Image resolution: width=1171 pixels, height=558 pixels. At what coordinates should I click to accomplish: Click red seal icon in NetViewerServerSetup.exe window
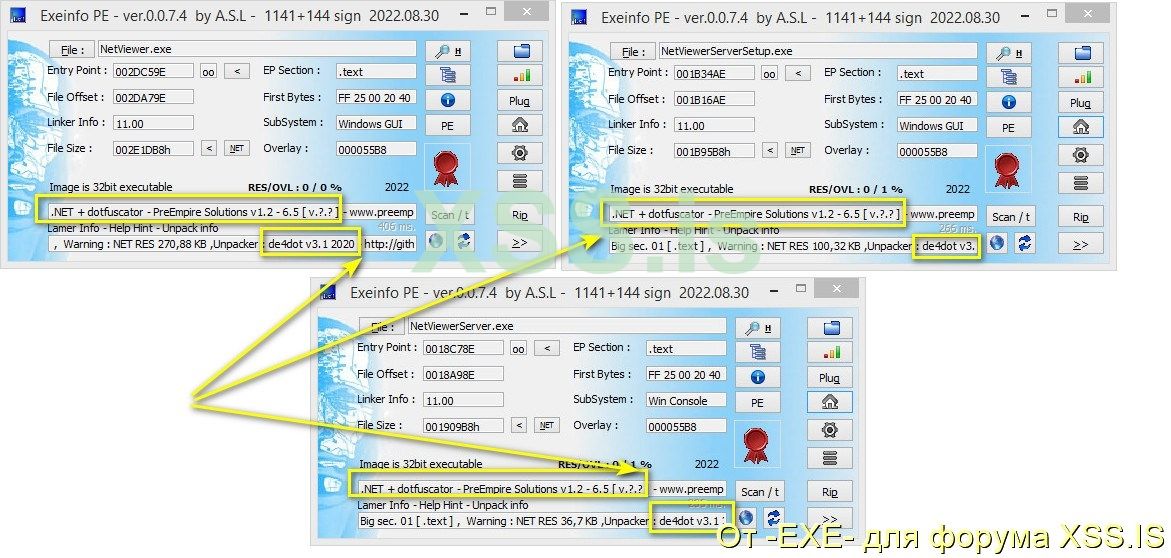pos(1007,170)
